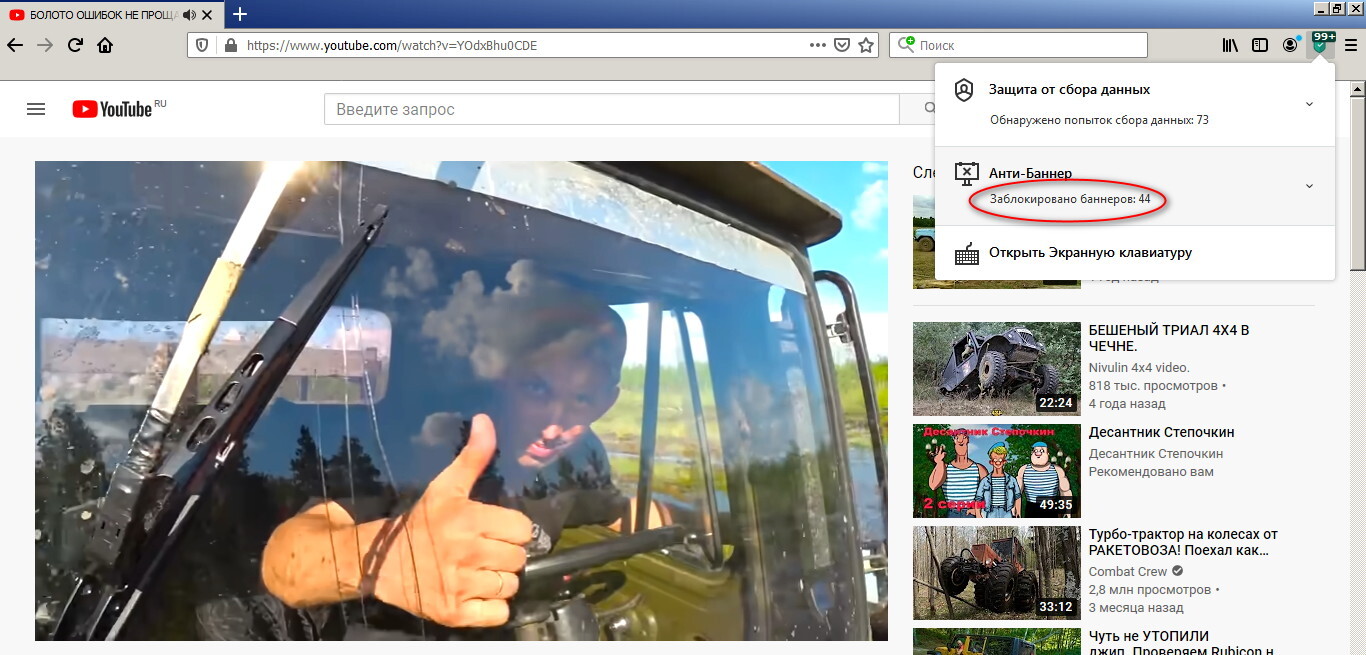Go back to the previous page
Image resolution: width=1366 pixels, height=655 pixels.
[15, 45]
